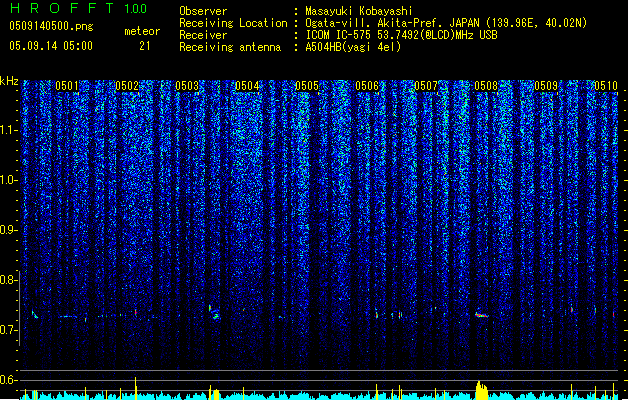This screenshot has height=400, width=629.
Task: Click the large yellow power peak below 0508
Action: tap(481, 390)
